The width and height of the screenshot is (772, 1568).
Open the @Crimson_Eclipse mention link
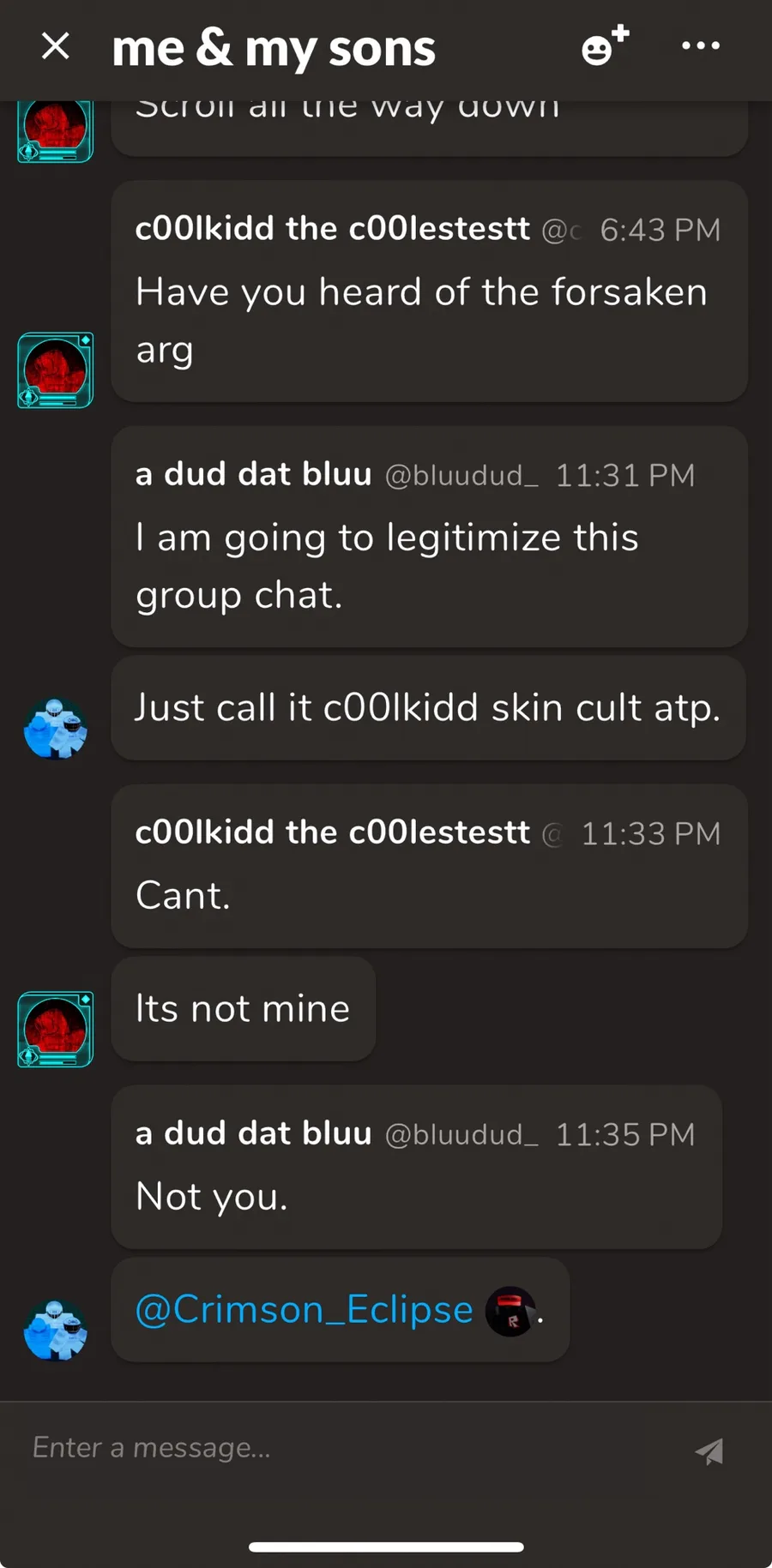click(305, 1310)
